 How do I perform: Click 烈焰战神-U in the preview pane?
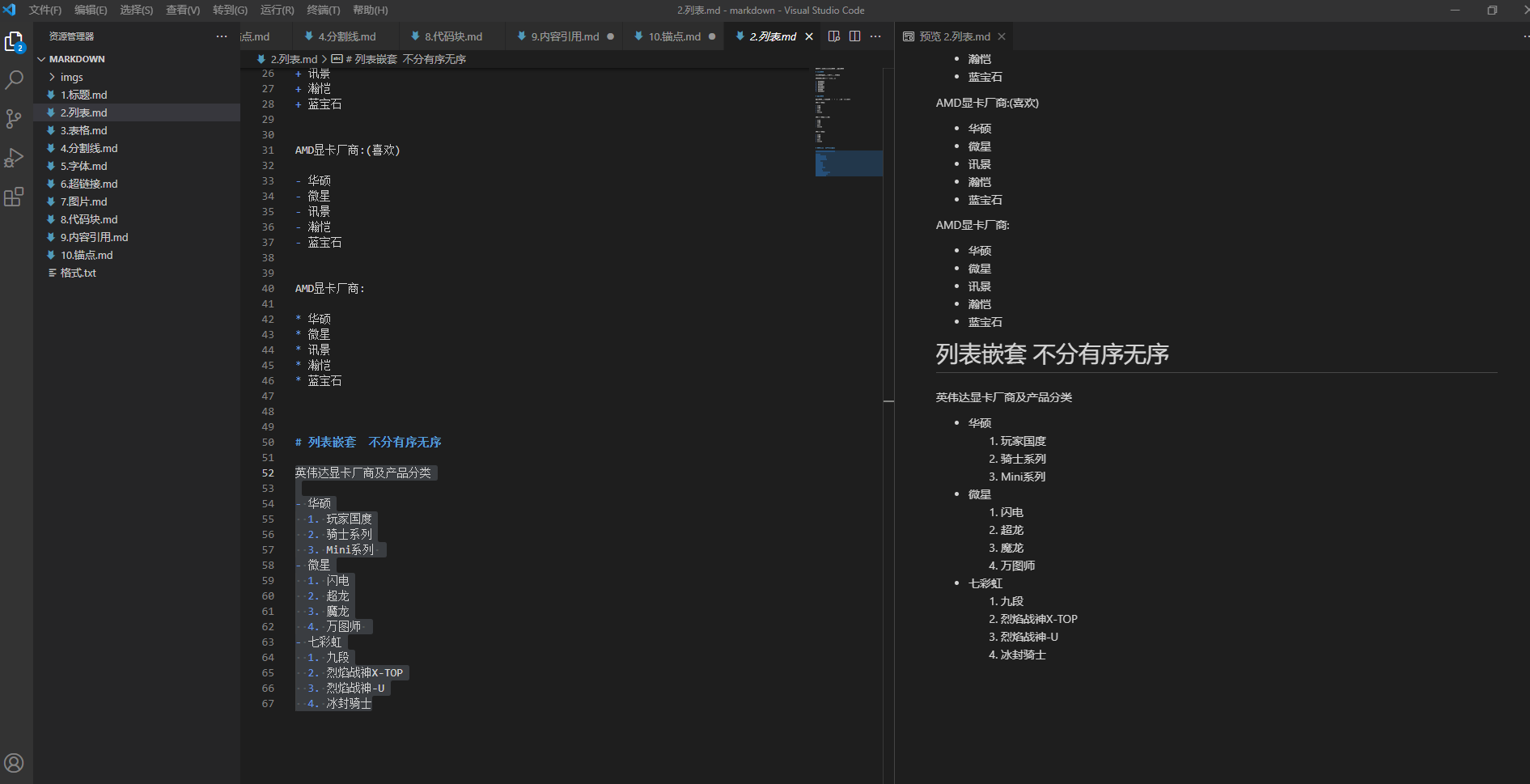point(1029,637)
